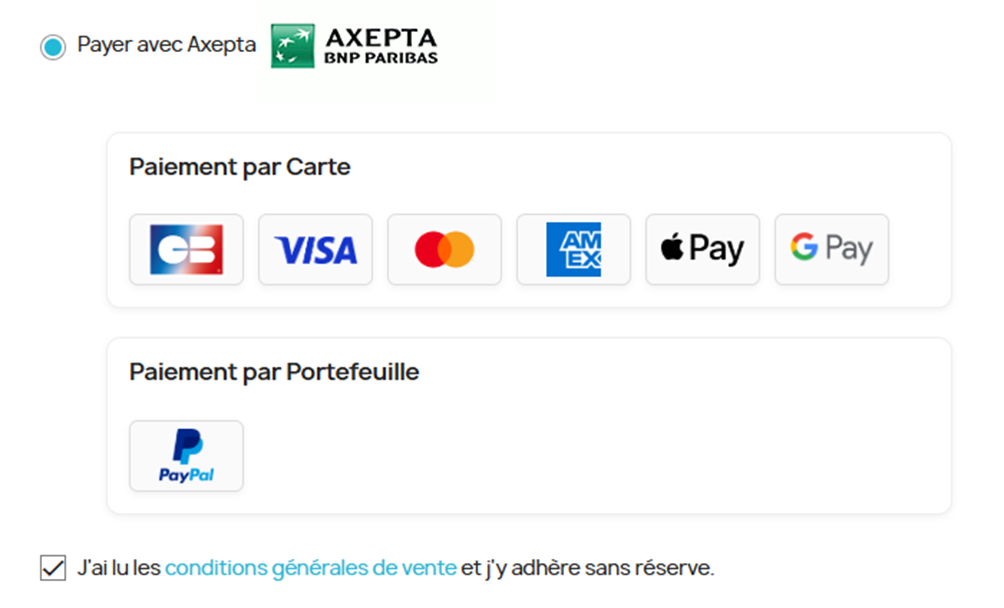Choose Visa as the card type

[315, 250]
